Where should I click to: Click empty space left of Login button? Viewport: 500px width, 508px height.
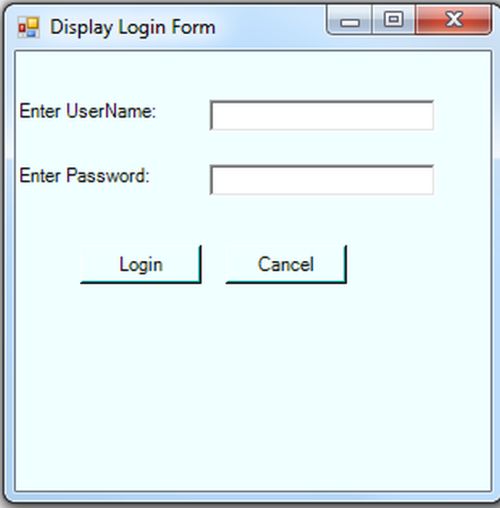point(47,265)
